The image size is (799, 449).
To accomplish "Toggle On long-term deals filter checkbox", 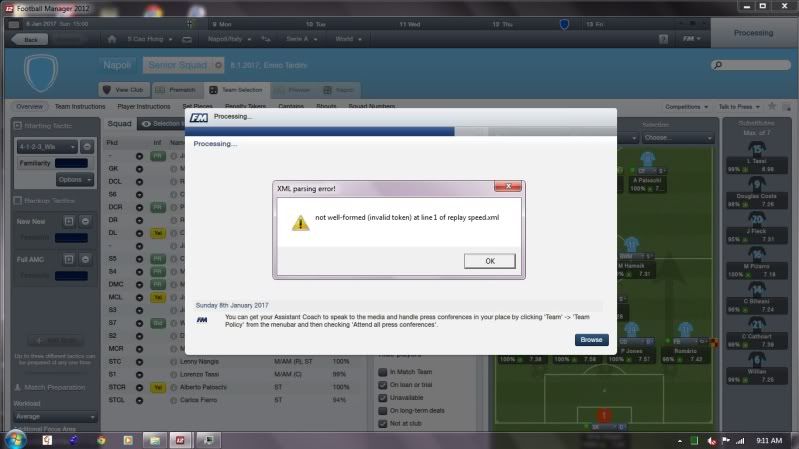I will [x=383, y=411].
